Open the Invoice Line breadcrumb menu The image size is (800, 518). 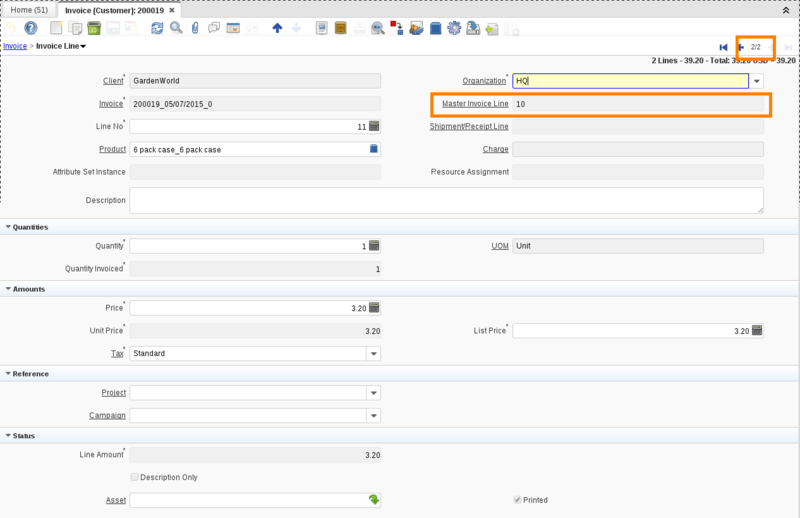(61, 46)
